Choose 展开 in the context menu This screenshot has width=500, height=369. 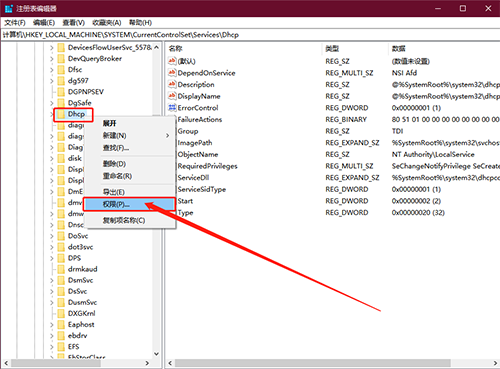tap(130, 123)
